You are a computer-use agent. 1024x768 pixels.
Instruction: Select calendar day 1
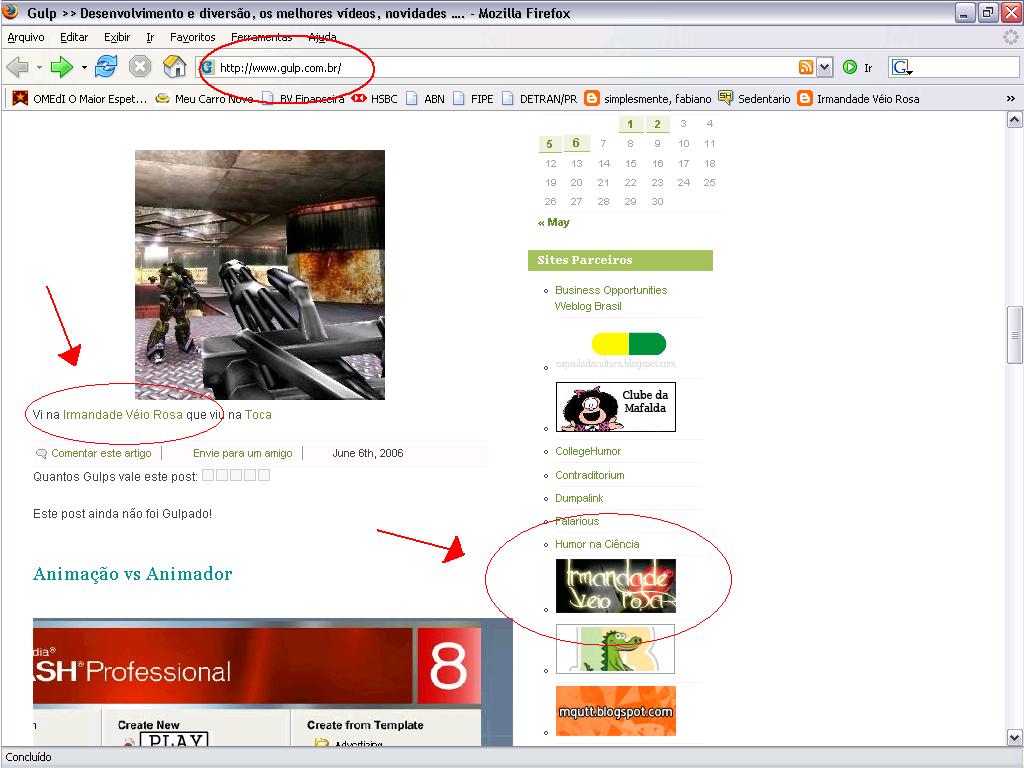(x=630, y=124)
